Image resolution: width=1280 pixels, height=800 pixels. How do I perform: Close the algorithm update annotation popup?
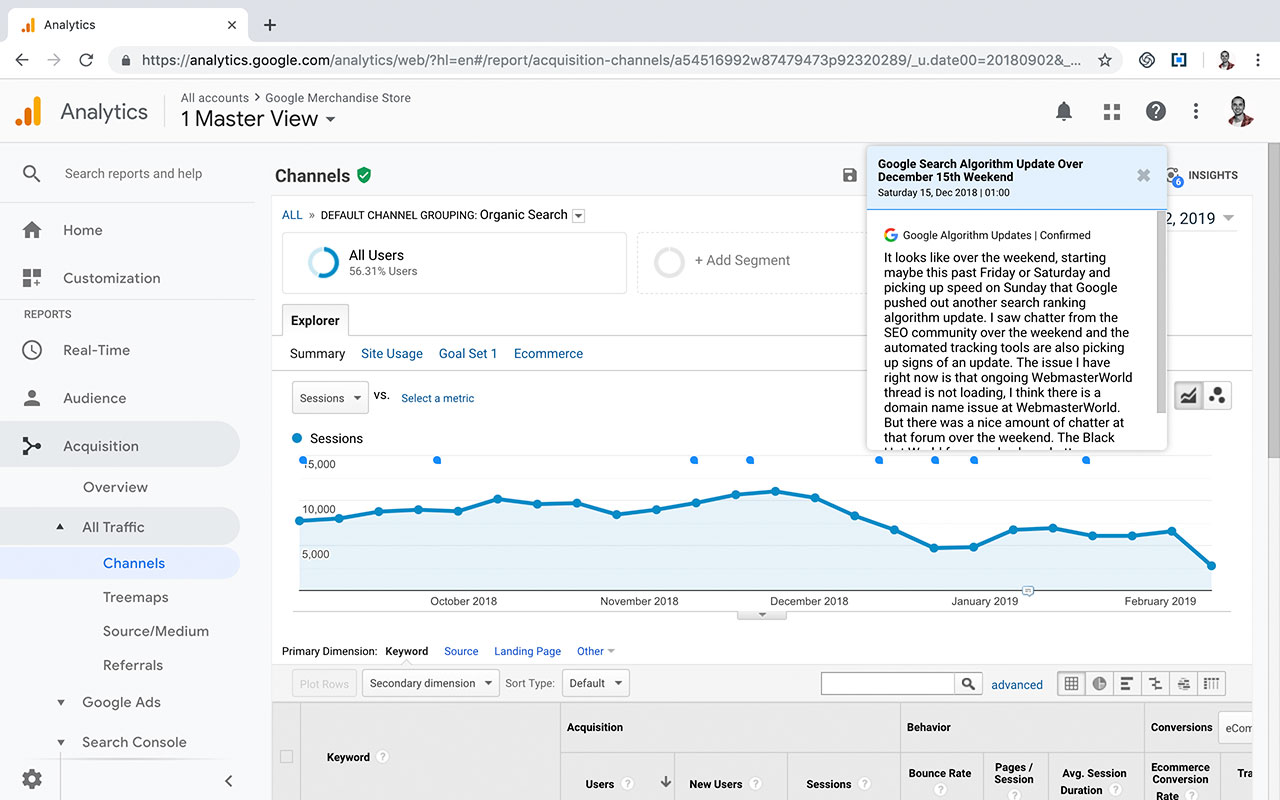(1143, 175)
